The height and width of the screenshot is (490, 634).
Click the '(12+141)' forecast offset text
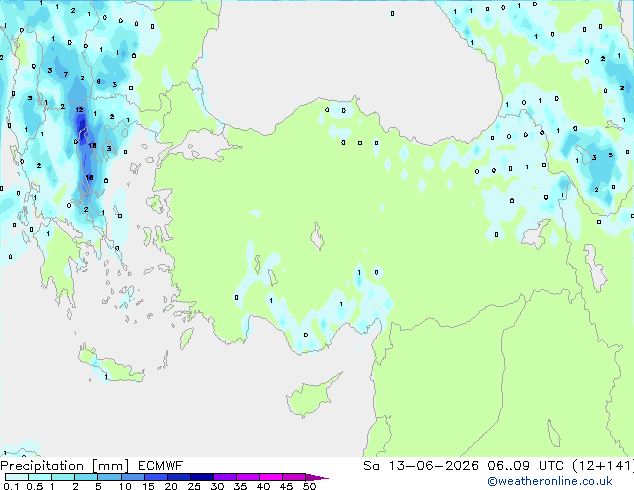602,466
